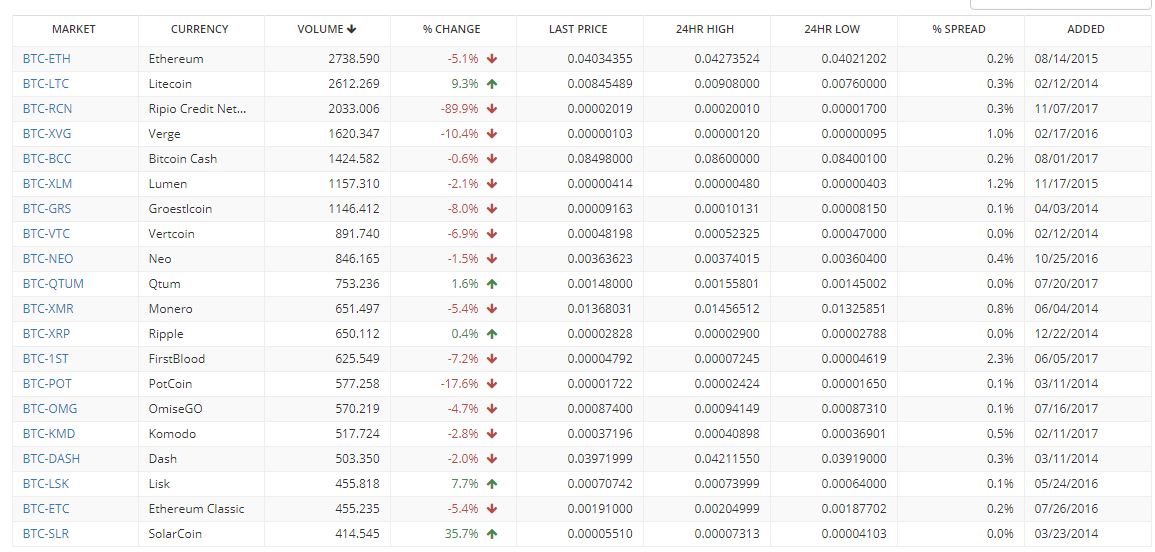Screen dimensions: 1155x552
Task: Open the BTC-BCC market link
Action: click(47, 159)
